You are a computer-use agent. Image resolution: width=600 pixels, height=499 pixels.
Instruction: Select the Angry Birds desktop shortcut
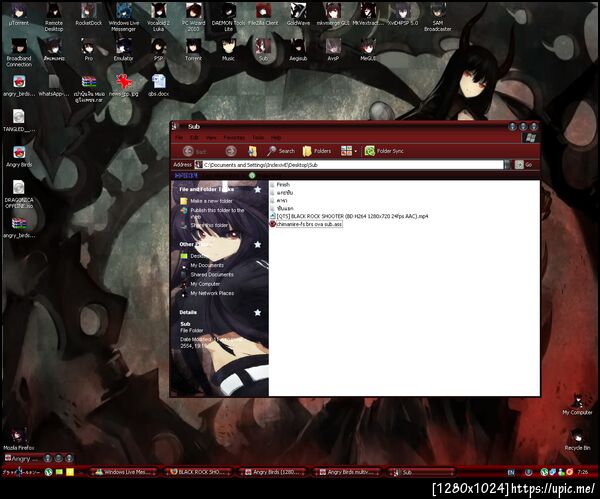point(19,157)
